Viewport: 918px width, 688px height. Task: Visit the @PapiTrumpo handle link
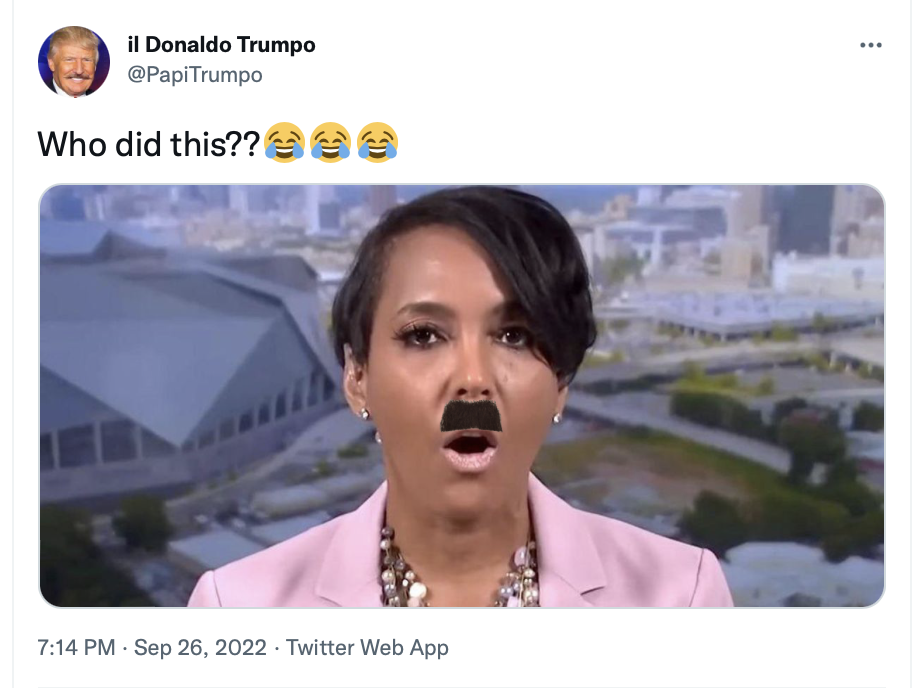195,75
